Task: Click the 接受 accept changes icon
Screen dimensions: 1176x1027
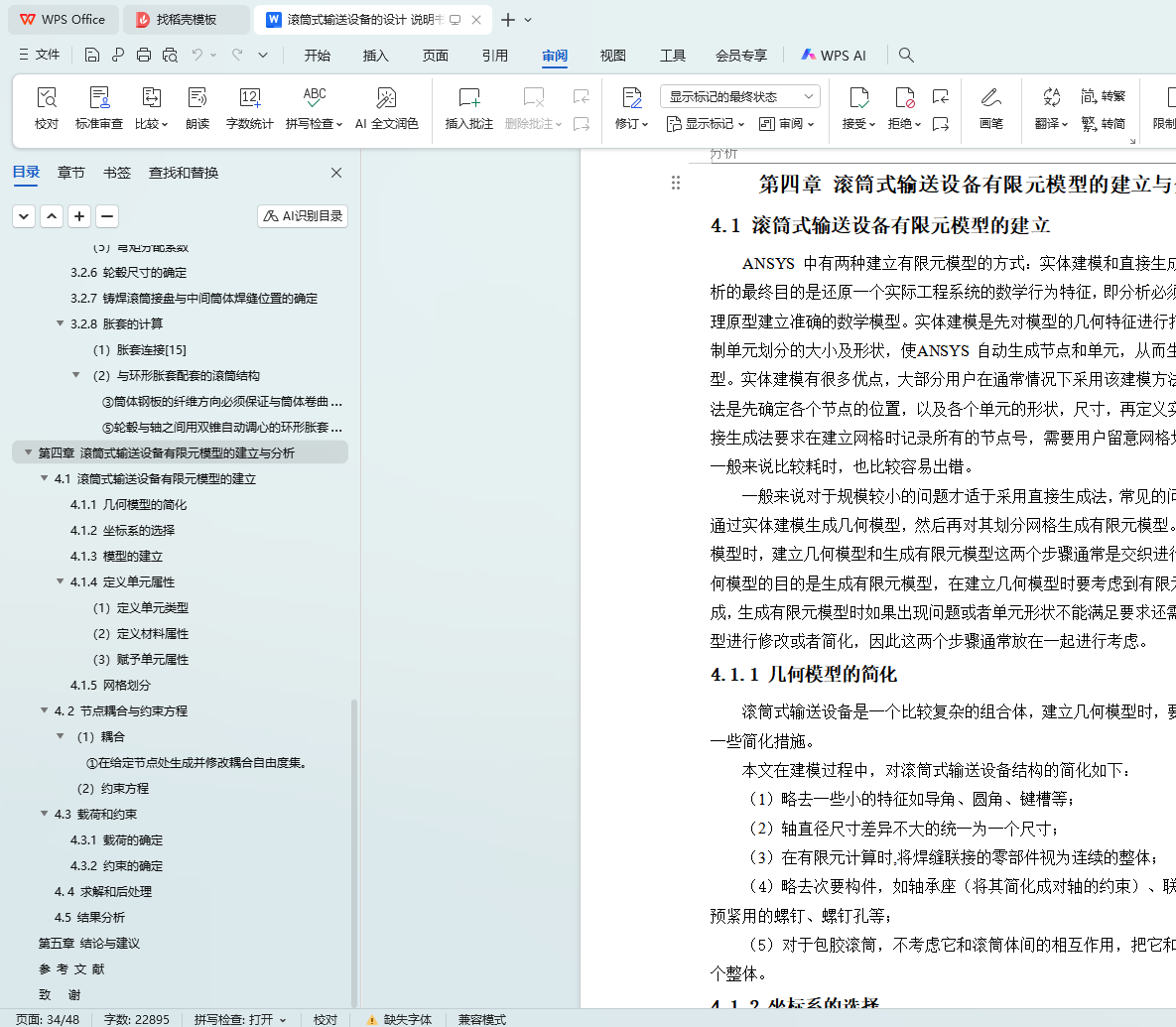Action: 858,97
